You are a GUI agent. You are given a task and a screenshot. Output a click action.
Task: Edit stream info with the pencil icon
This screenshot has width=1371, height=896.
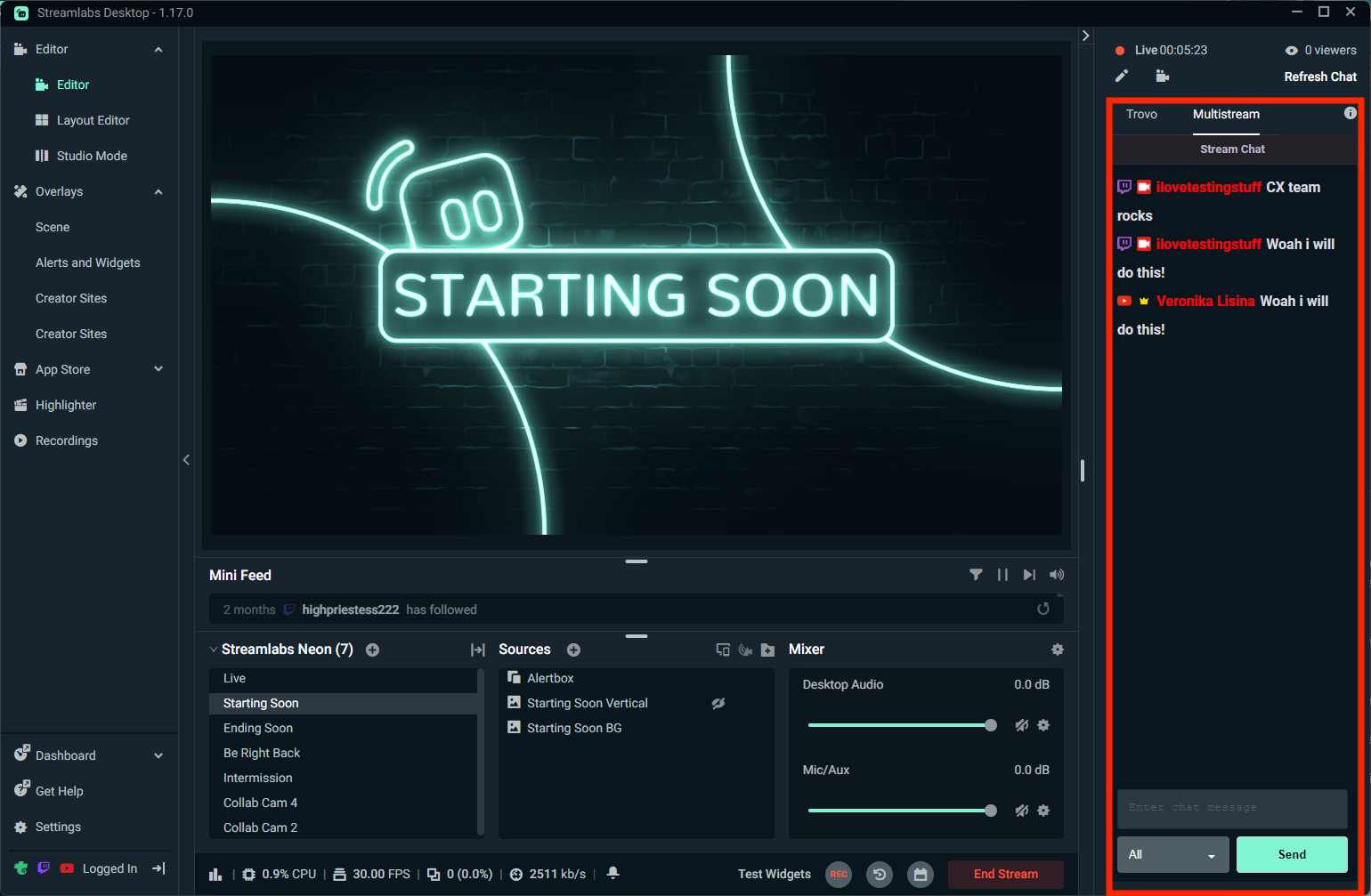click(1121, 76)
